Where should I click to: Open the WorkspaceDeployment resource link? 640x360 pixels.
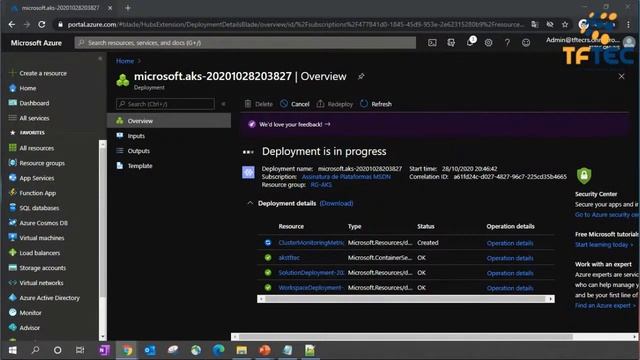311,288
